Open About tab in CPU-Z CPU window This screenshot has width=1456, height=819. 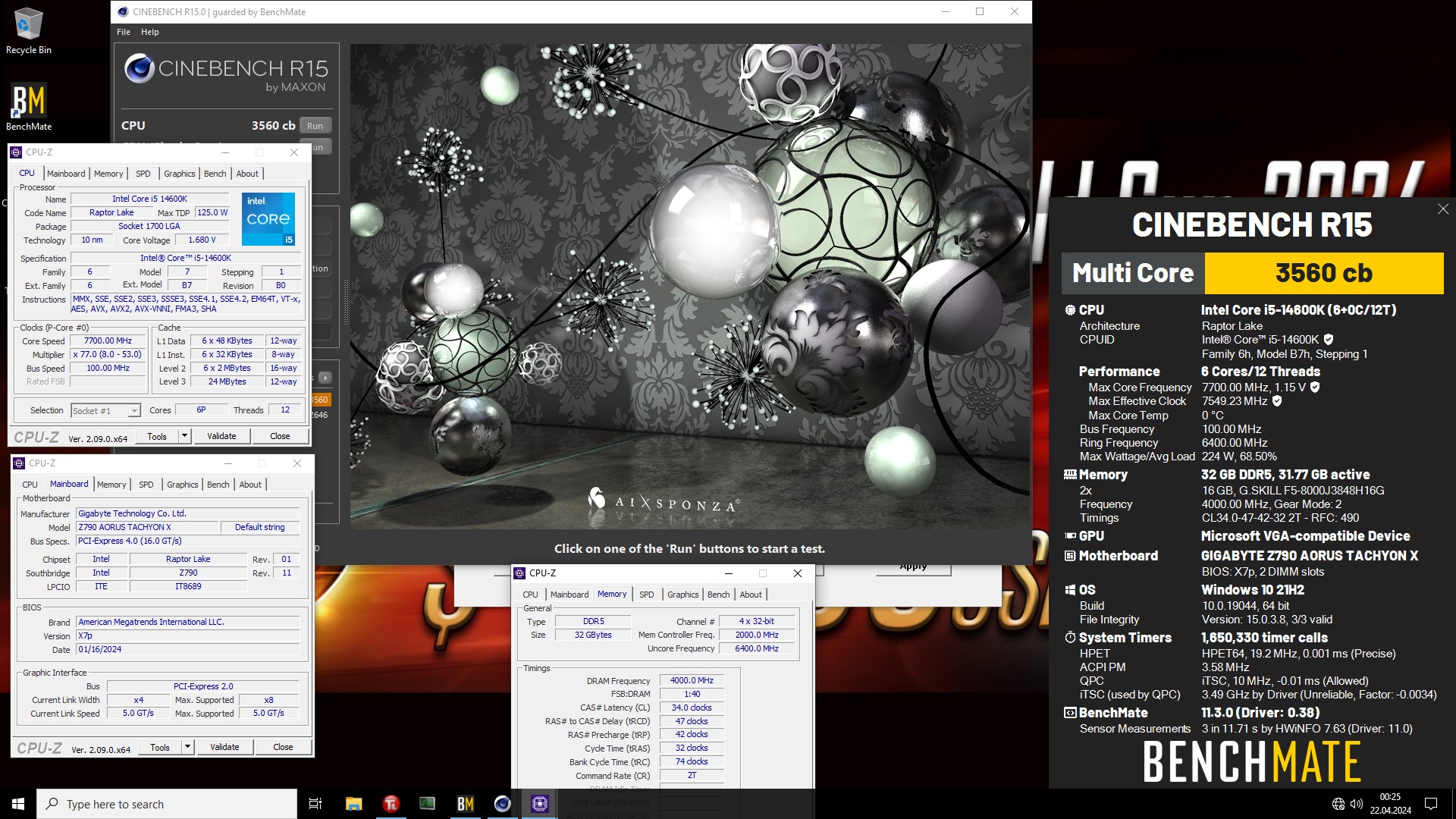[x=247, y=174]
